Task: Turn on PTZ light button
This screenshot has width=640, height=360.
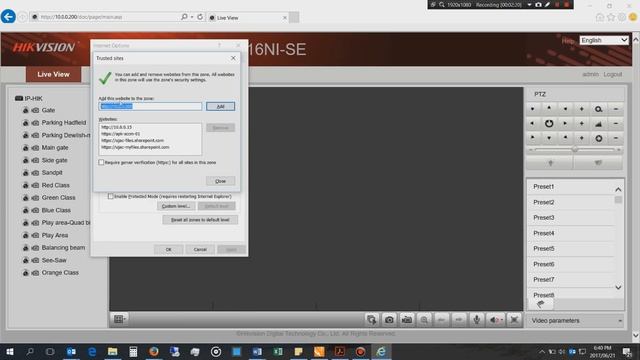Action: (550, 163)
